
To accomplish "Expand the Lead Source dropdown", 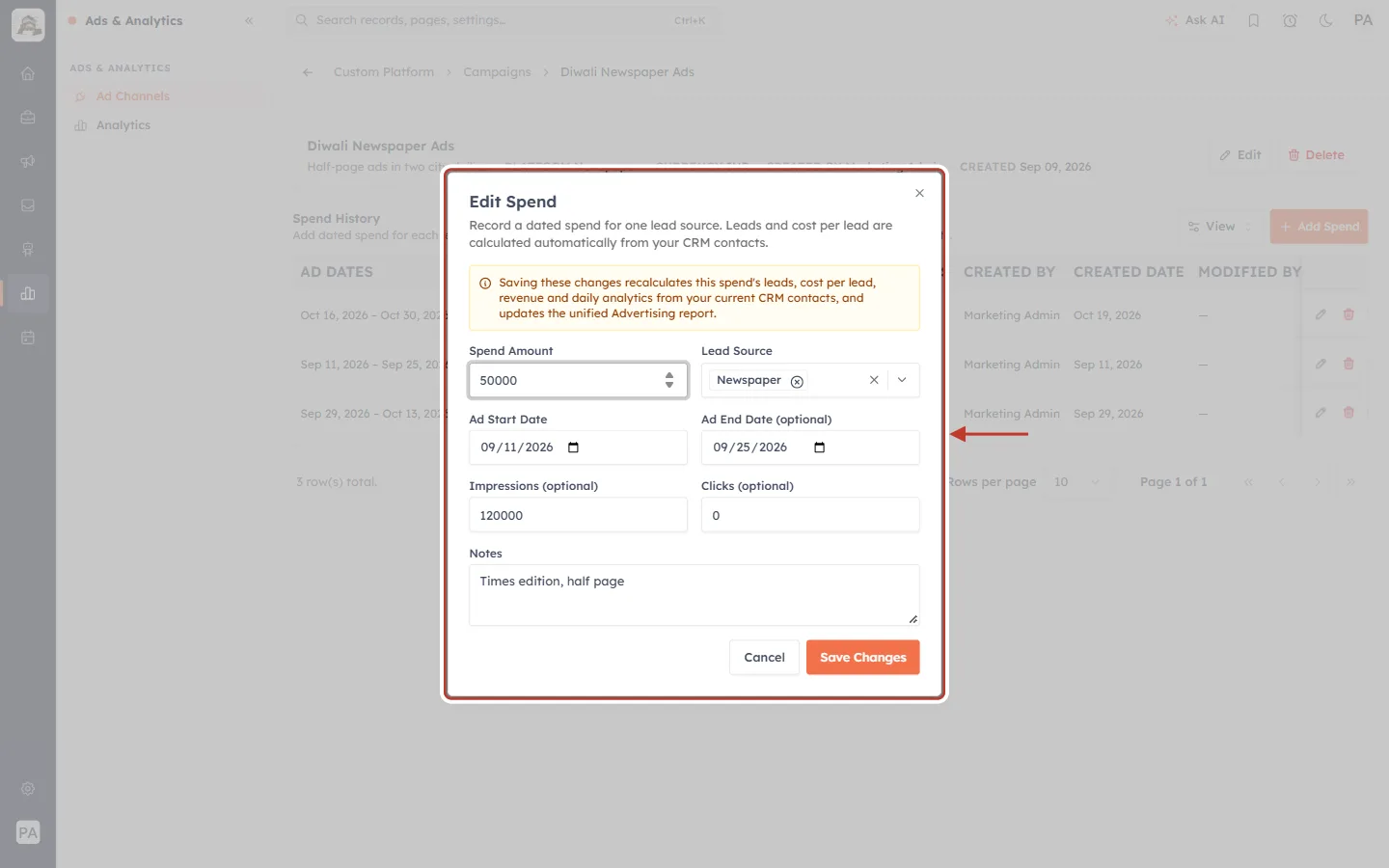I will coord(902,380).
